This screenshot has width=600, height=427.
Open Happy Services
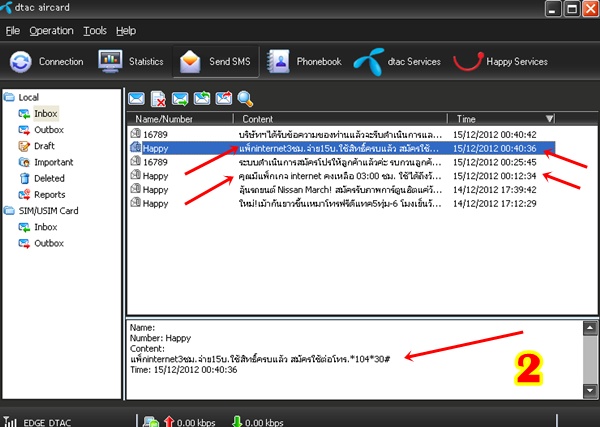(x=501, y=62)
